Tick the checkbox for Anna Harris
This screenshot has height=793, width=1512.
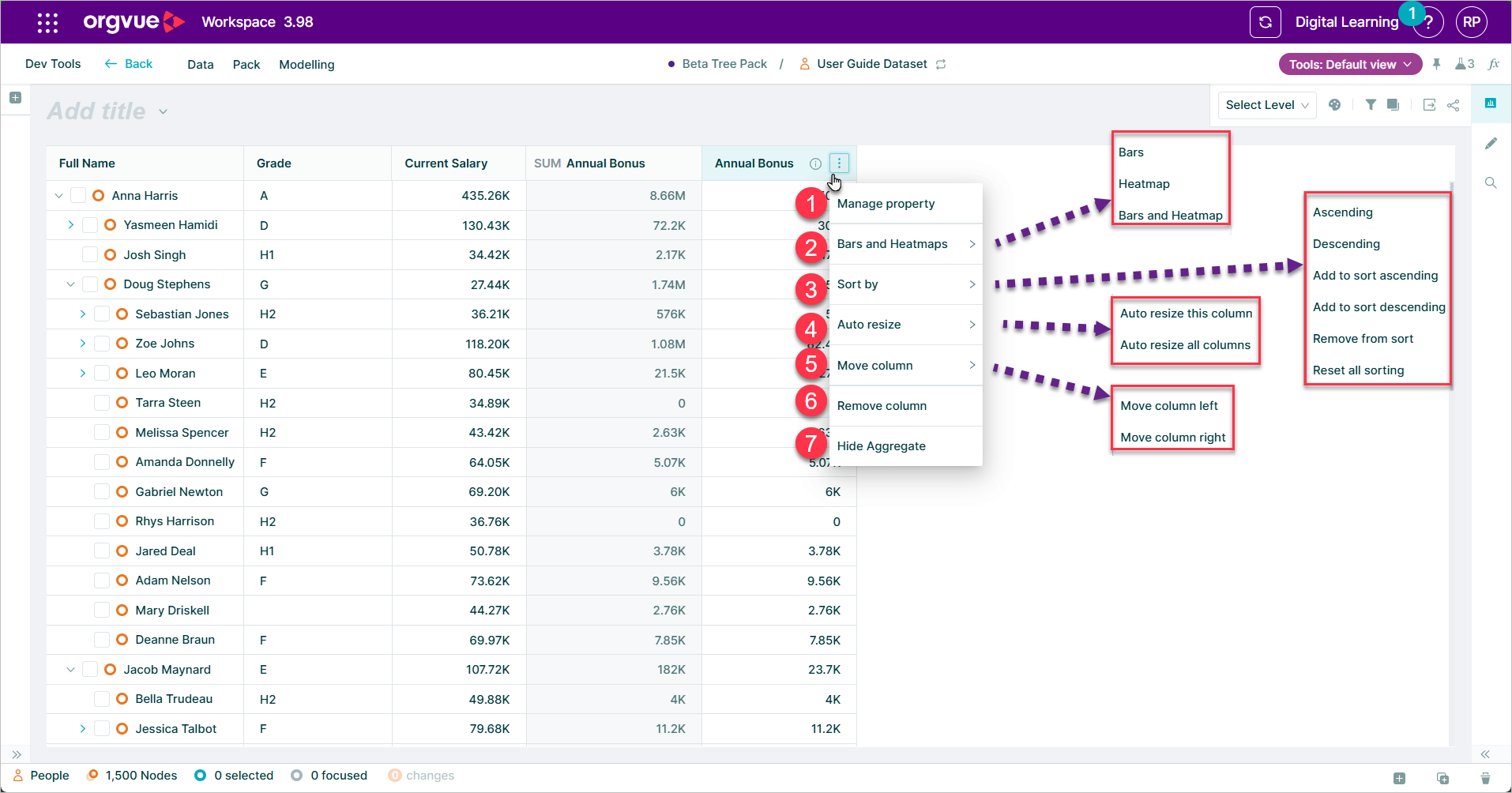click(78, 195)
